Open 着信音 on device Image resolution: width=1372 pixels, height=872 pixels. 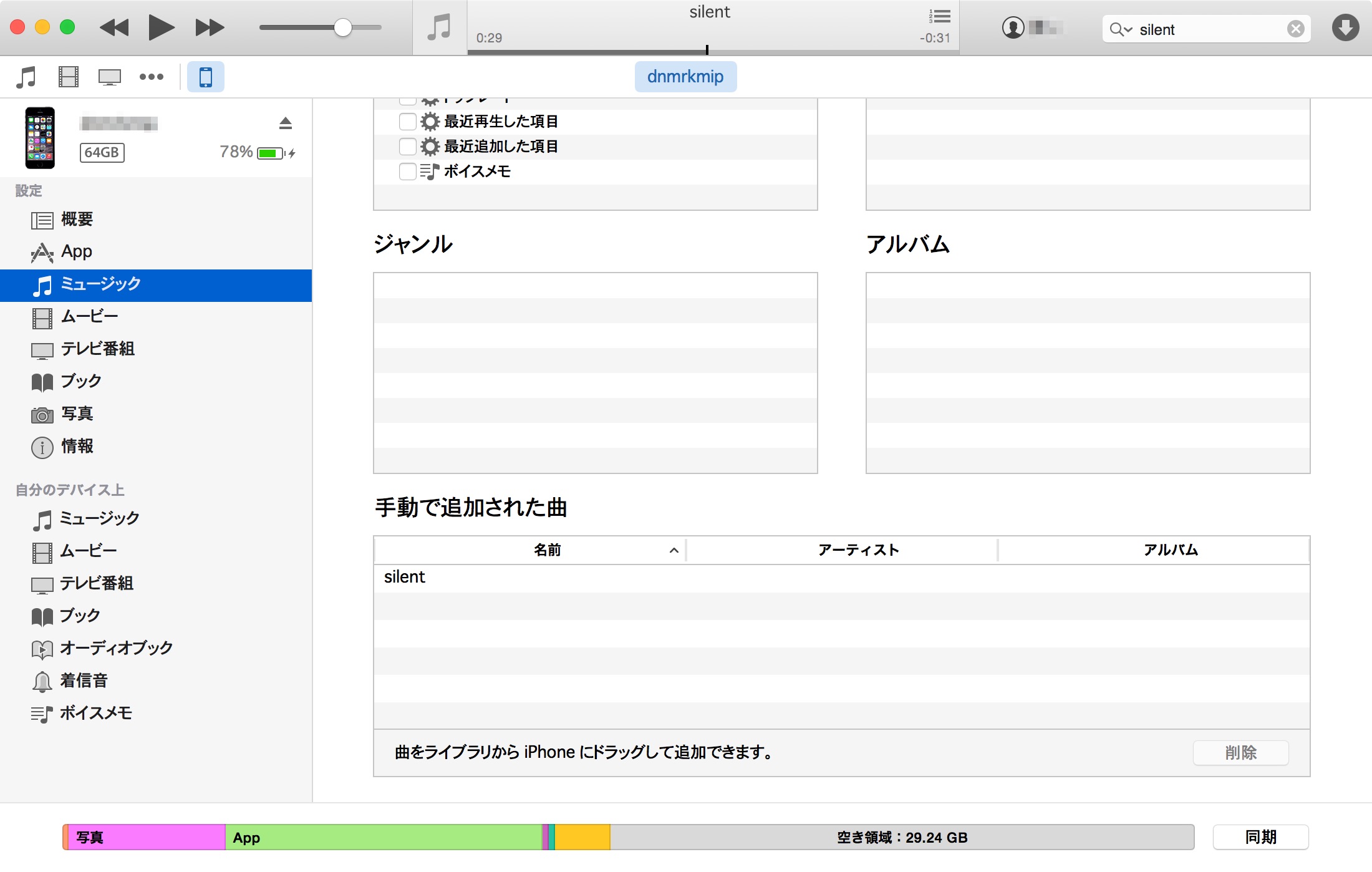click(x=156, y=681)
